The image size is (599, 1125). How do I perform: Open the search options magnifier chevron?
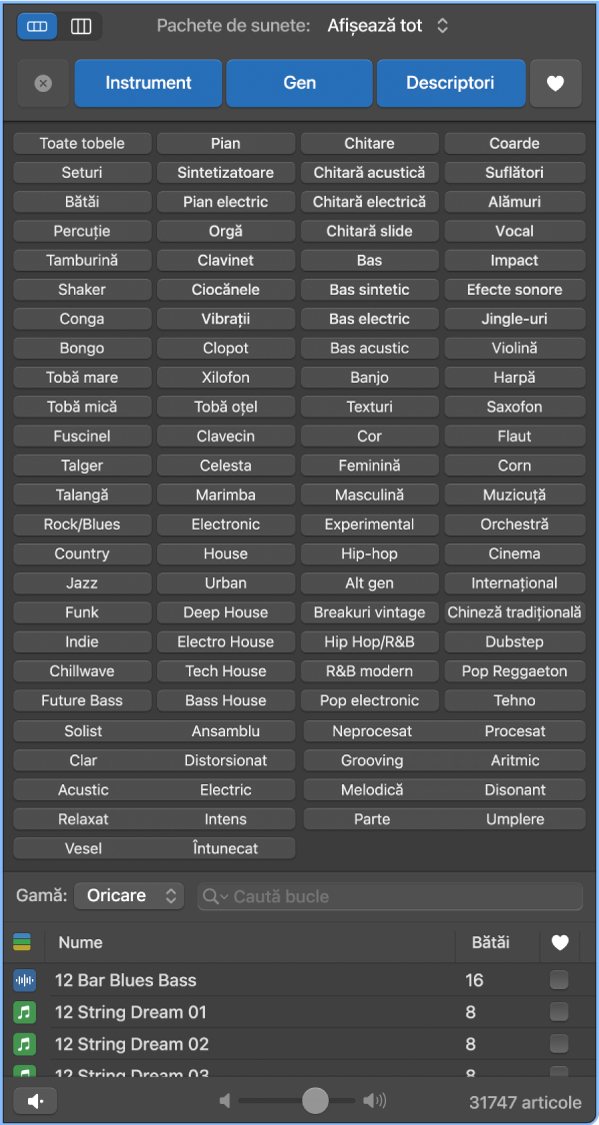coord(215,896)
